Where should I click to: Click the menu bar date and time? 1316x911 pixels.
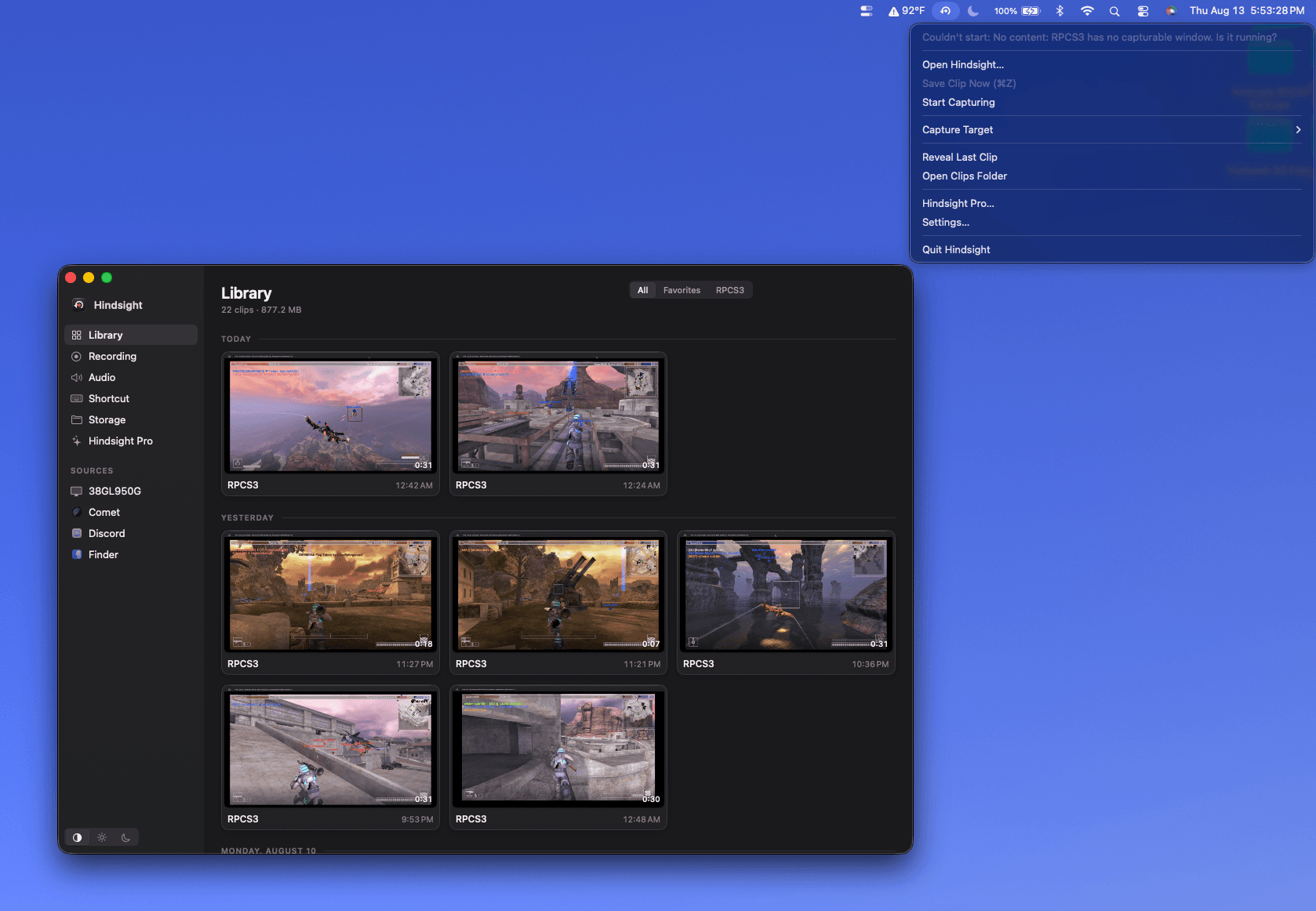coord(1247,11)
